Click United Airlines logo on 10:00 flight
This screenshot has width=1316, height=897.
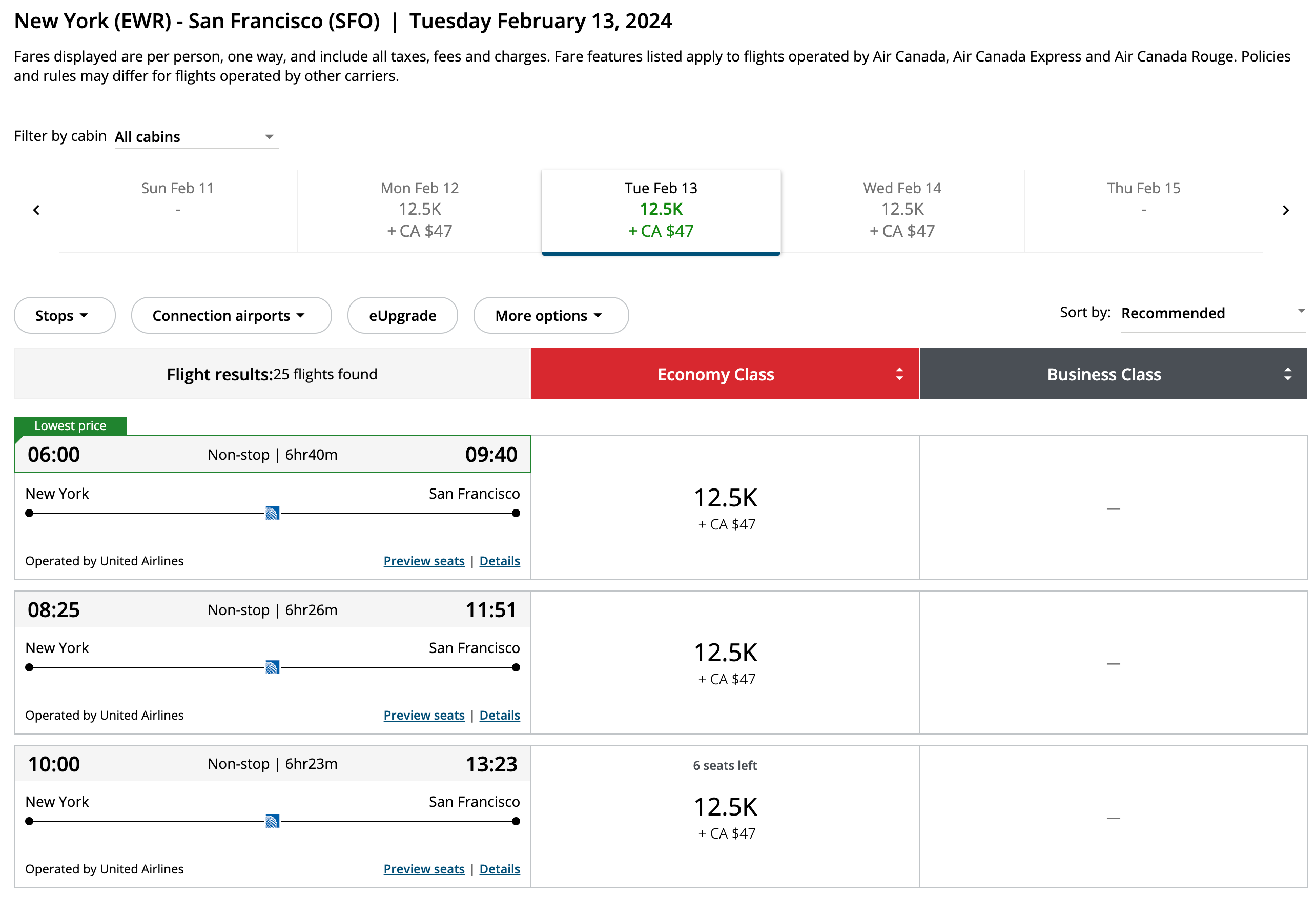[x=273, y=821]
